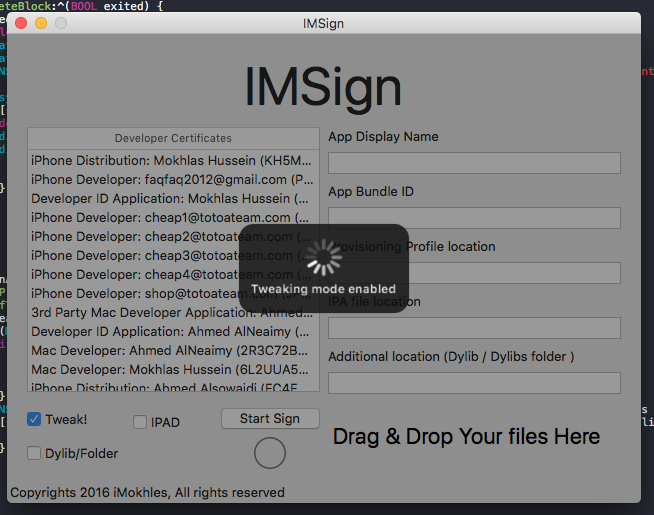Select iPhone Developer: shop@totoateam.com certificate
Viewport: 654px width, 515px height.
point(174,294)
